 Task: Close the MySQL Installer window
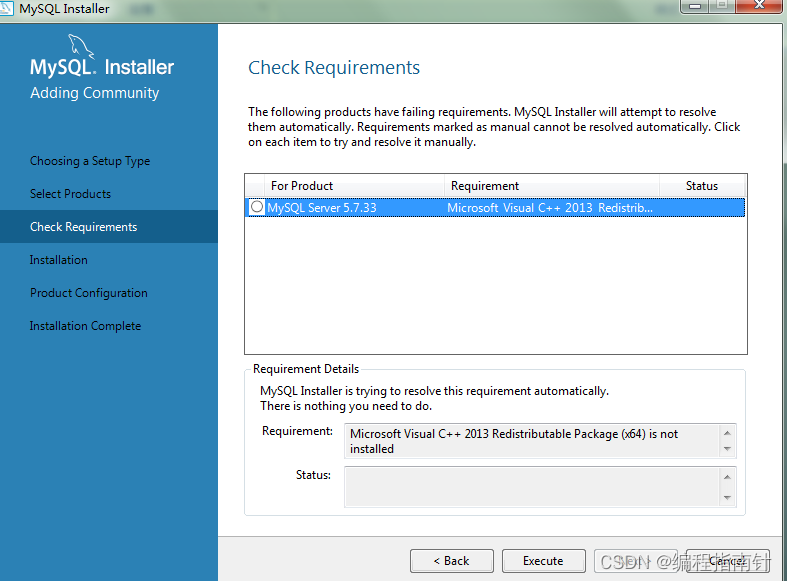[x=759, y=6]
